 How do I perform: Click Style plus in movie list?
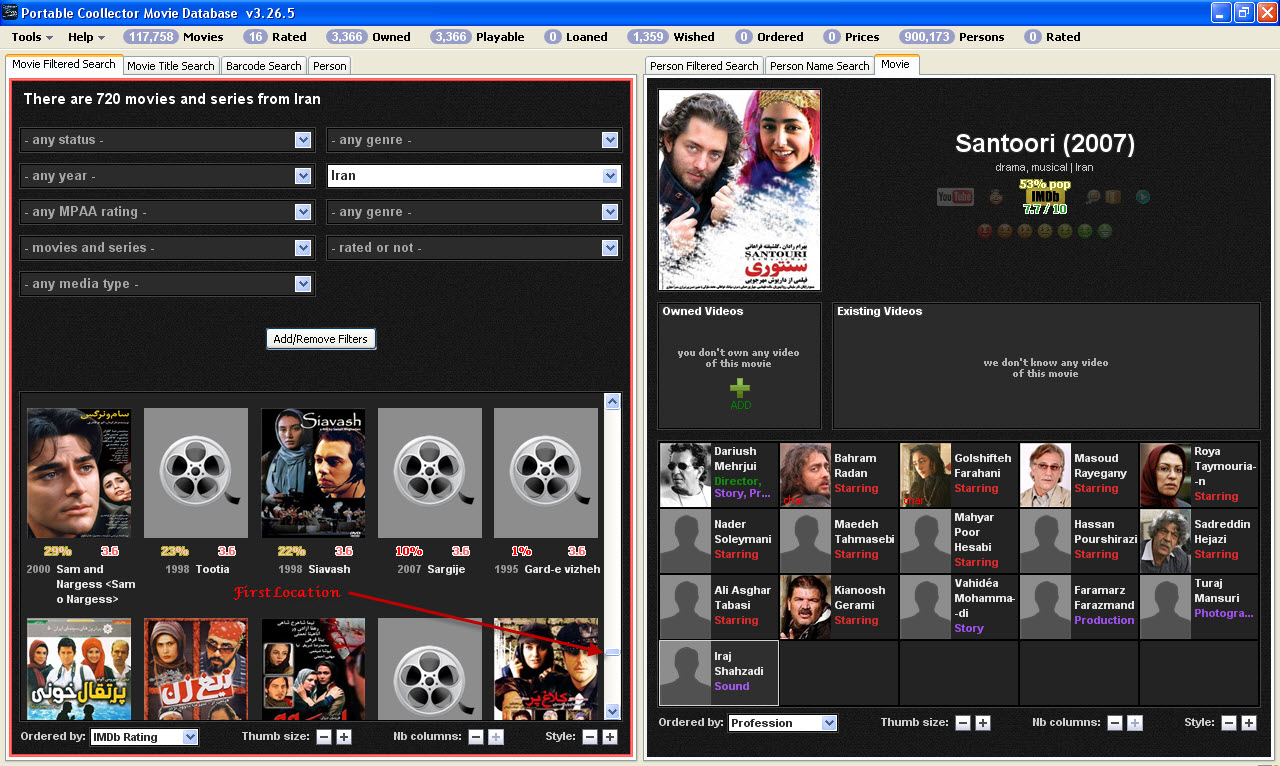[x=609, y=737]
